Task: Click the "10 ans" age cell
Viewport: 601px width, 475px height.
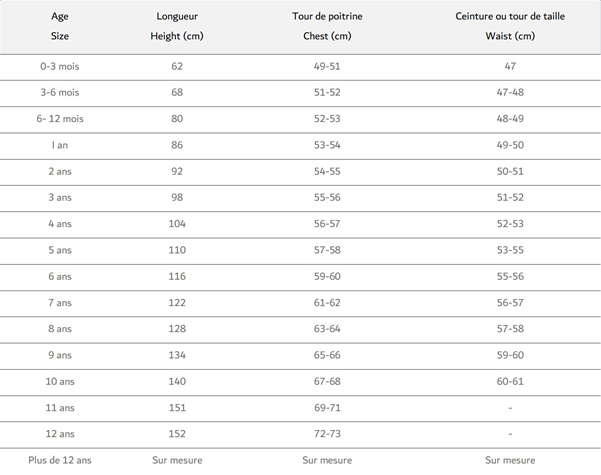Action: coord(59,381)
